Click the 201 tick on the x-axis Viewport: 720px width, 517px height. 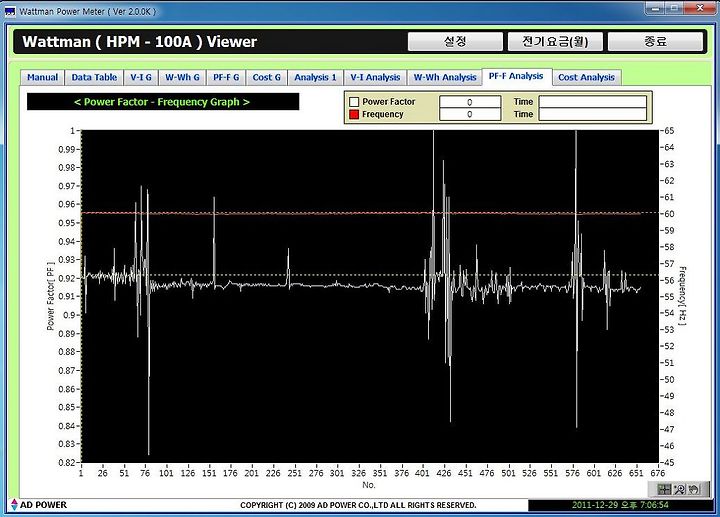click(252, 473)
